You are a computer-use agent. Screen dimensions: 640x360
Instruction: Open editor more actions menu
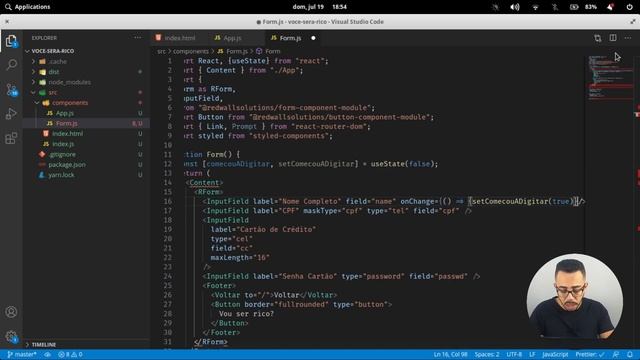tap(628, 38)
